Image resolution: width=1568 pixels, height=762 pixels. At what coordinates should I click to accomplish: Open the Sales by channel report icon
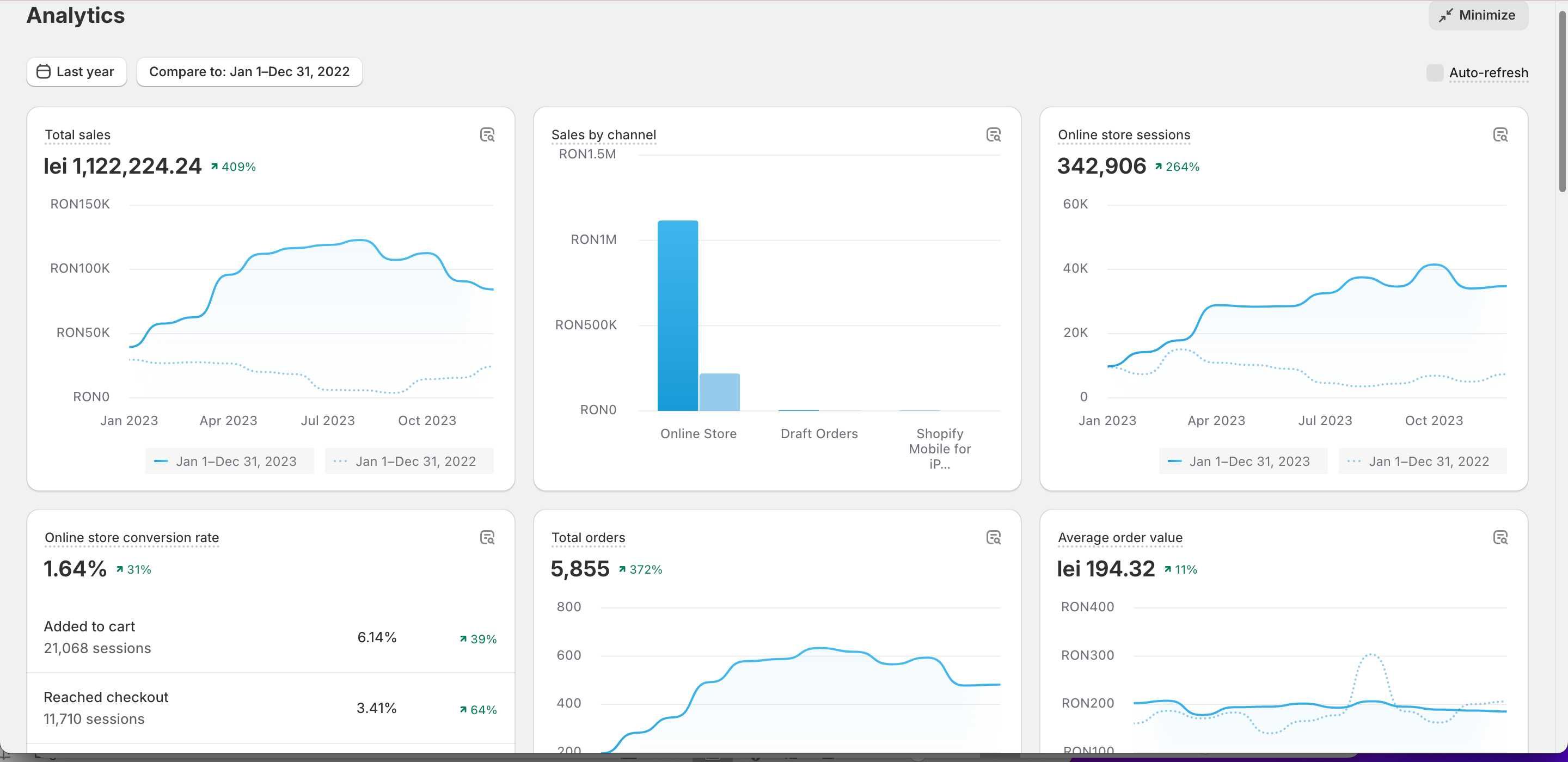(x=994, y=134)
